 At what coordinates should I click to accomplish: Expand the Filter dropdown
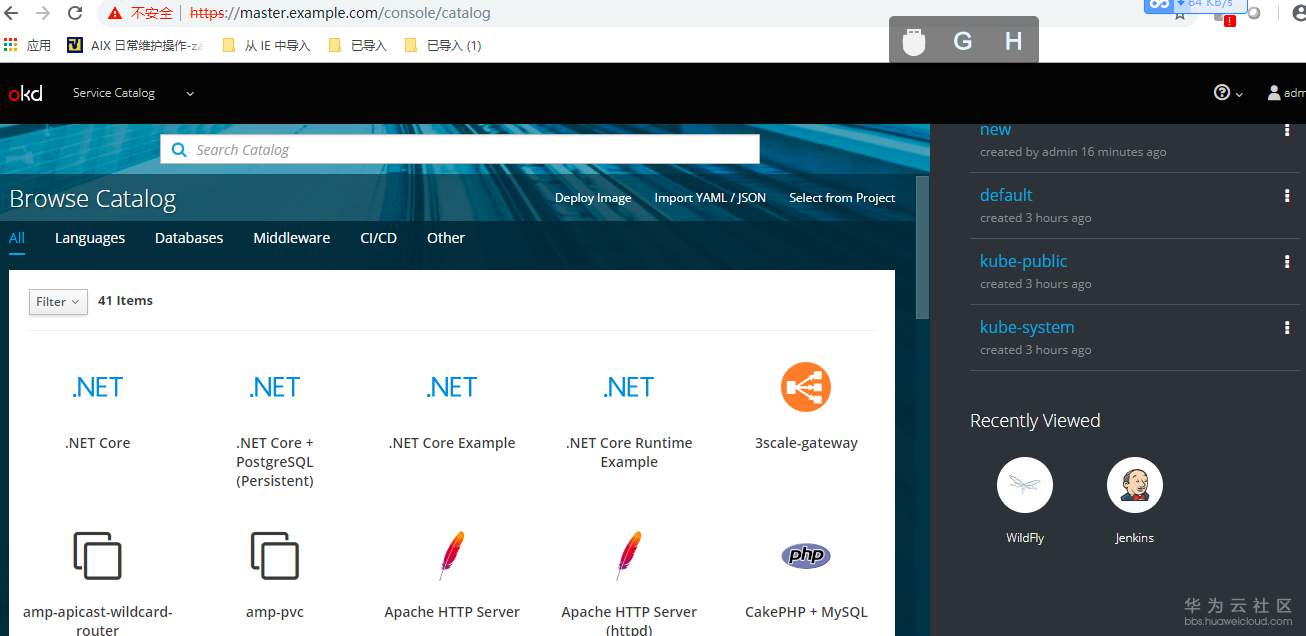(58, 301)
